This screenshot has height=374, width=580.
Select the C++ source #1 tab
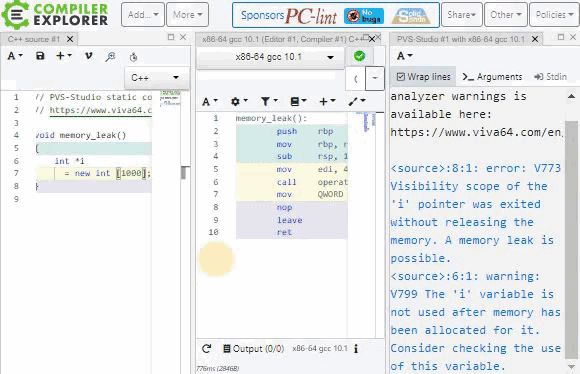33,39
